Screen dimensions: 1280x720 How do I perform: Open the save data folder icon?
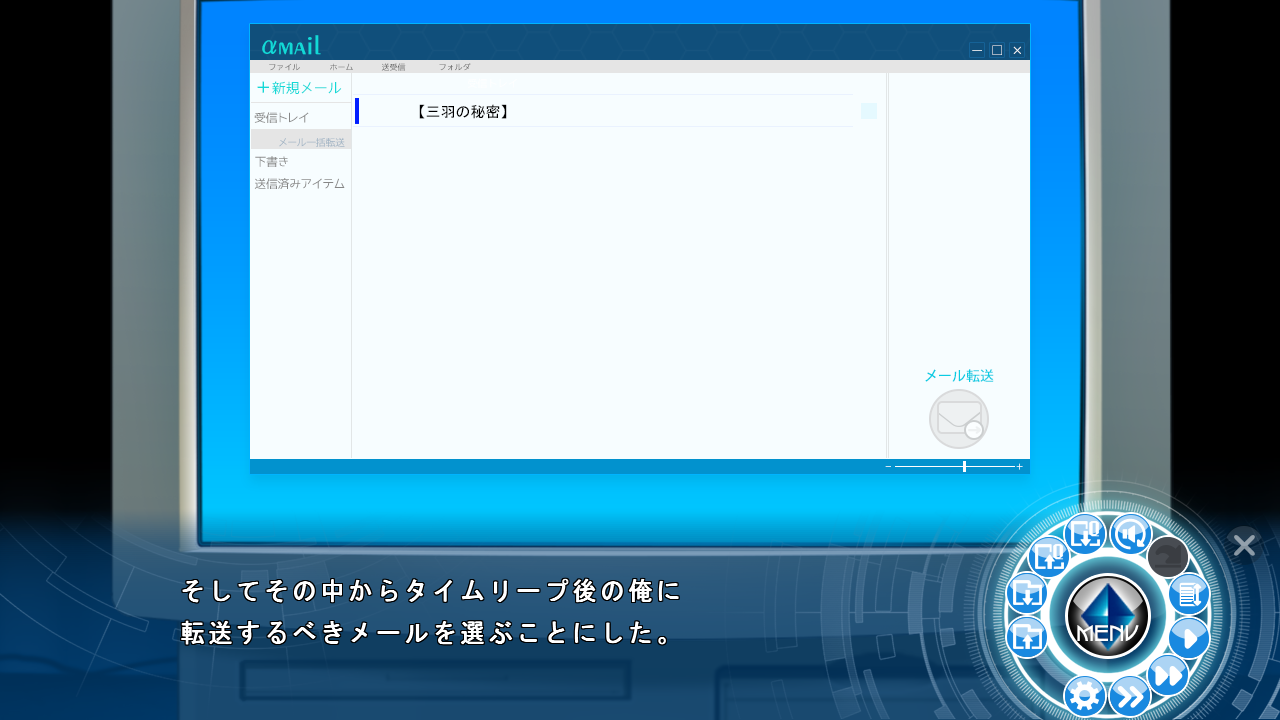pyautogui.click(x=1027, y=593)
